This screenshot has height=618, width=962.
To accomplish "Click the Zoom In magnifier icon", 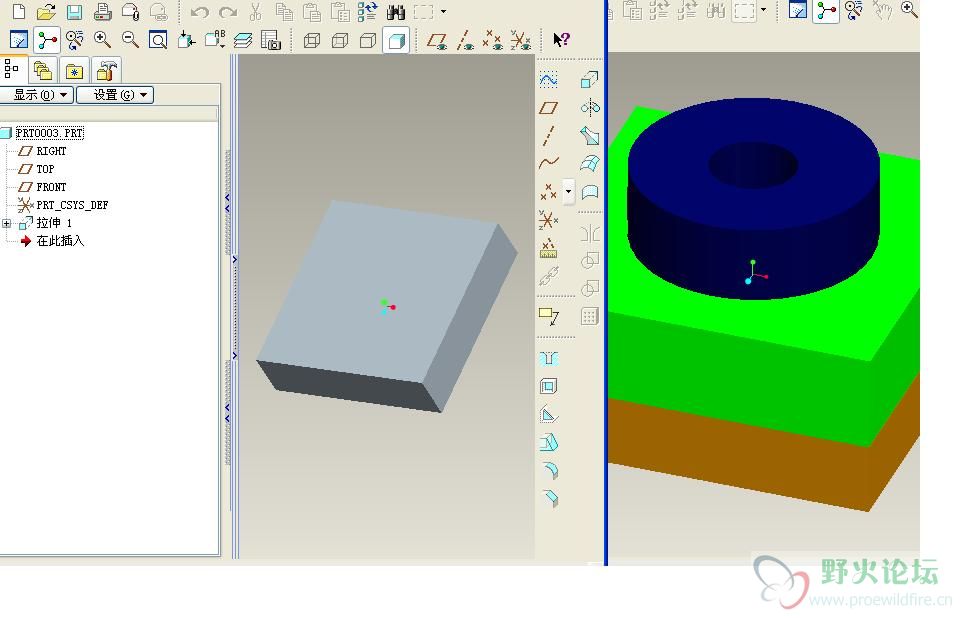I will click(x=102, y=40).
